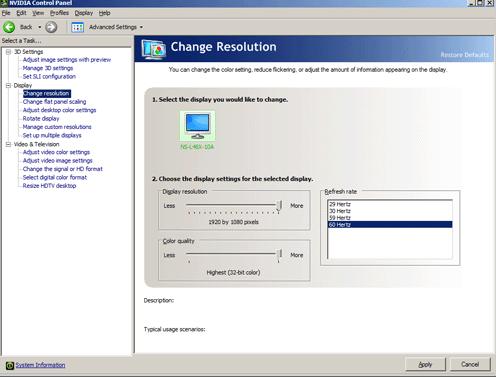Open Adjust video color settings
This screenshot has width=496, height=377.
point(56,152)
